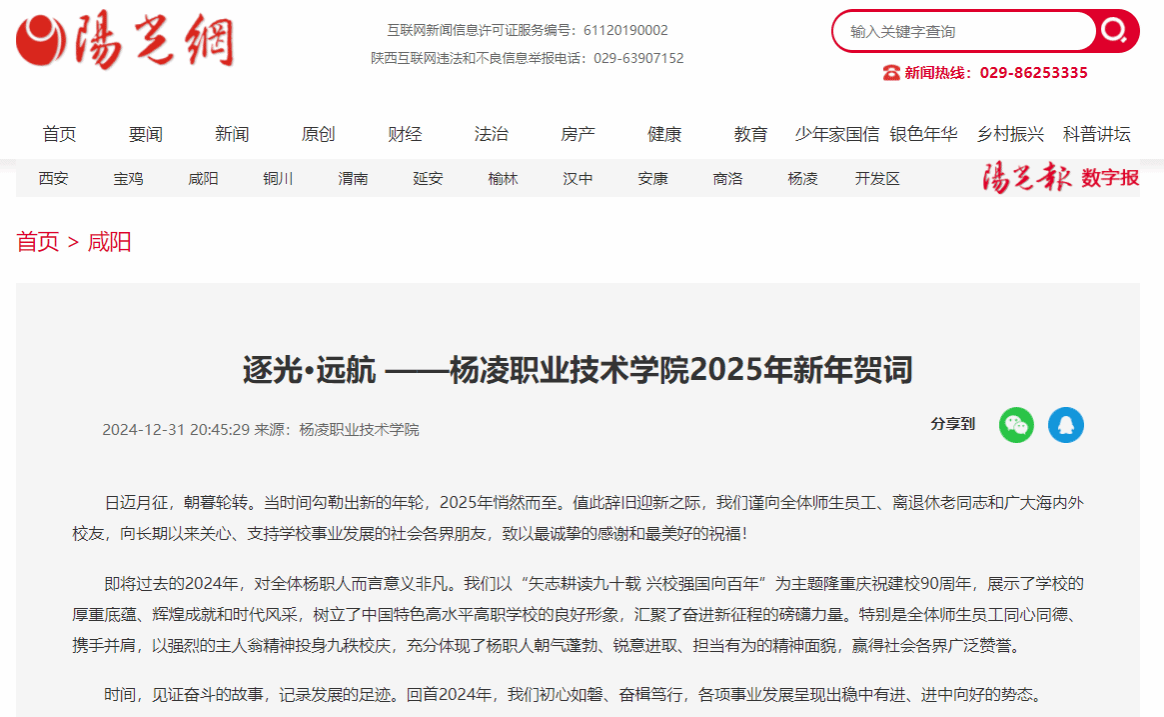Share article via WeChat icon

click(x=1016, y=425)
